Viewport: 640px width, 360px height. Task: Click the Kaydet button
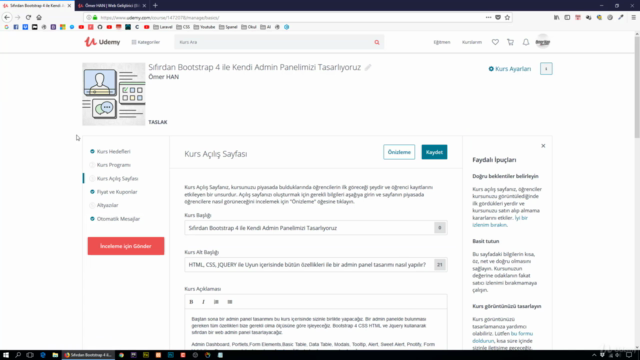click(434, 152)
